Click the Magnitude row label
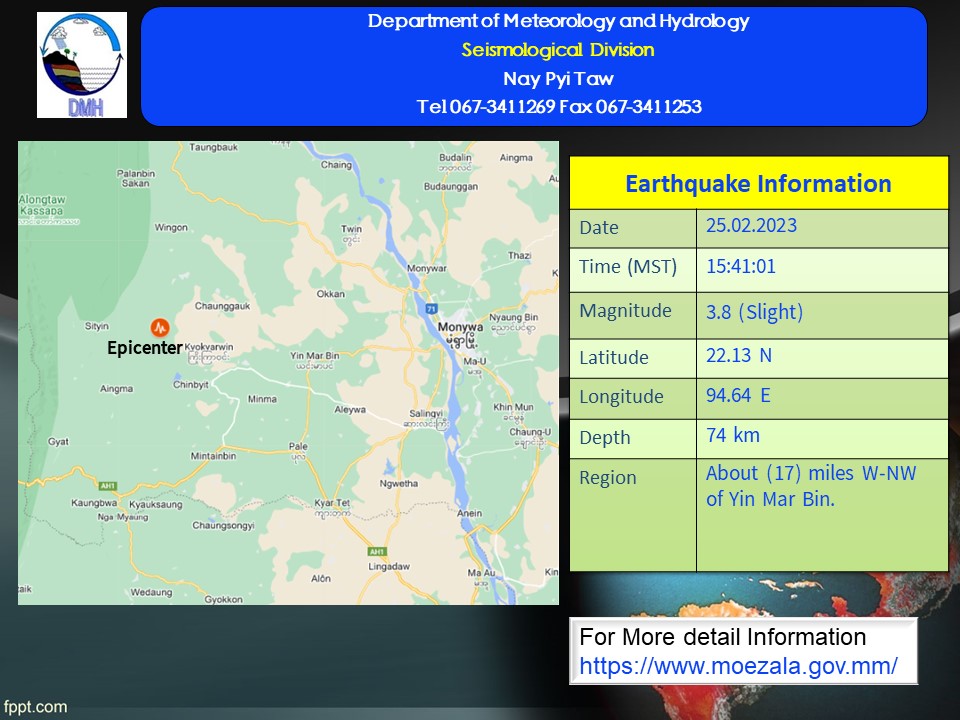 tap(625, 311)
